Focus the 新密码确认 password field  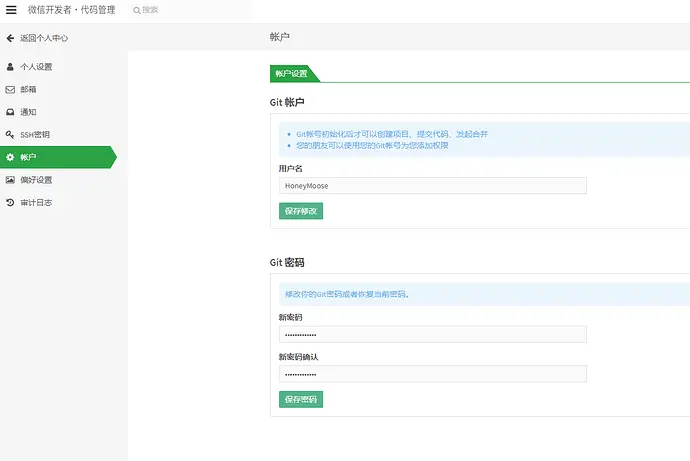pyautogui.click(x=433, y=374)
